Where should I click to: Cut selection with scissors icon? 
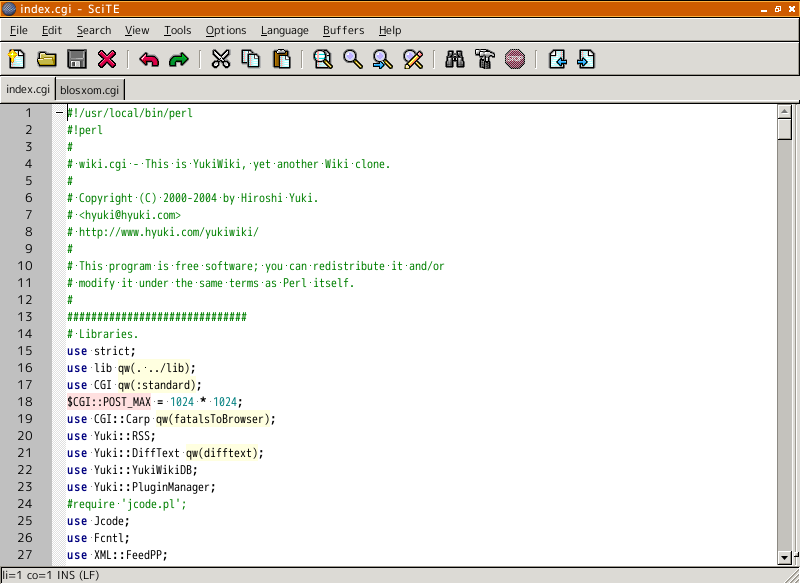(x=221, y=59)
